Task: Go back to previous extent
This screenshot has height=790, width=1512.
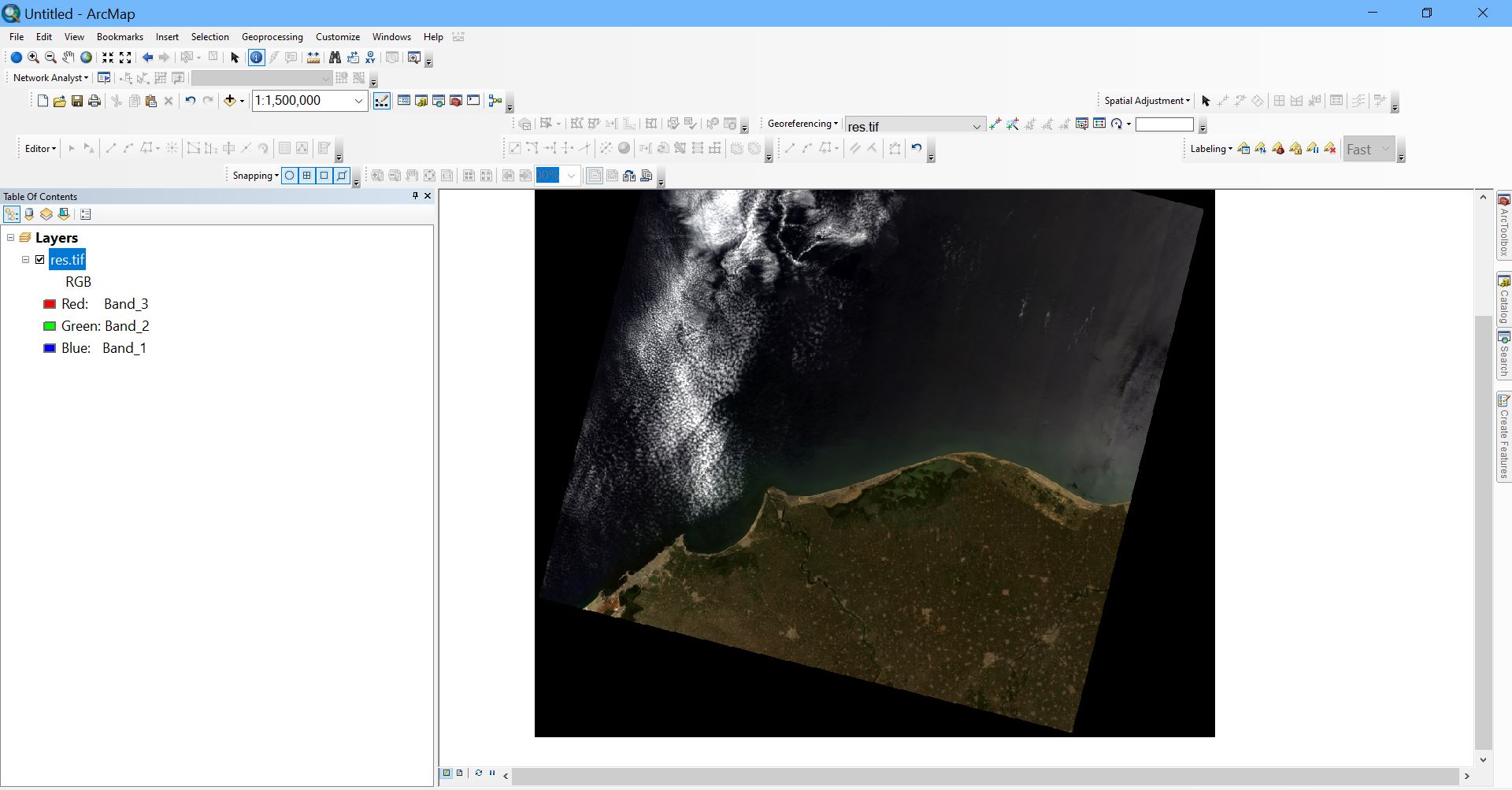Action: point(147,57)
